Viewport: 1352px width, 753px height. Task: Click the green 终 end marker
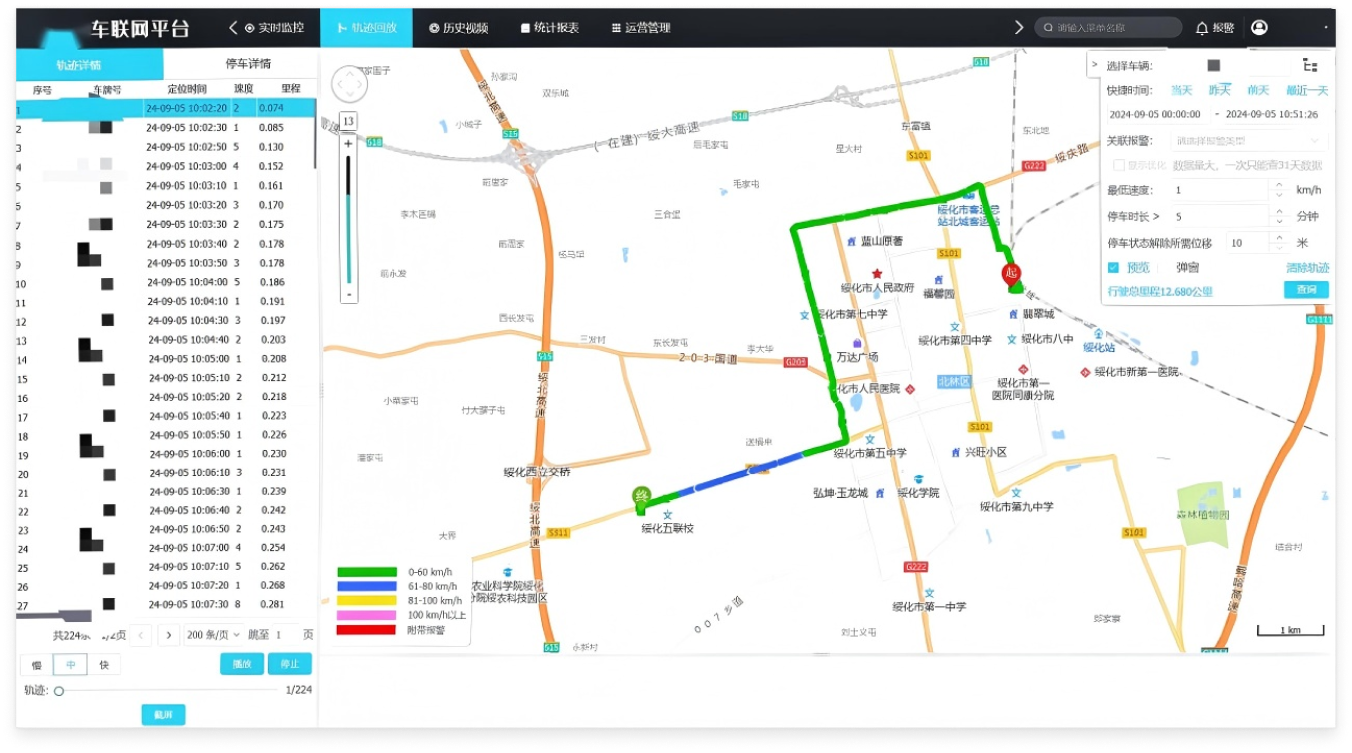tap(641, 496)
